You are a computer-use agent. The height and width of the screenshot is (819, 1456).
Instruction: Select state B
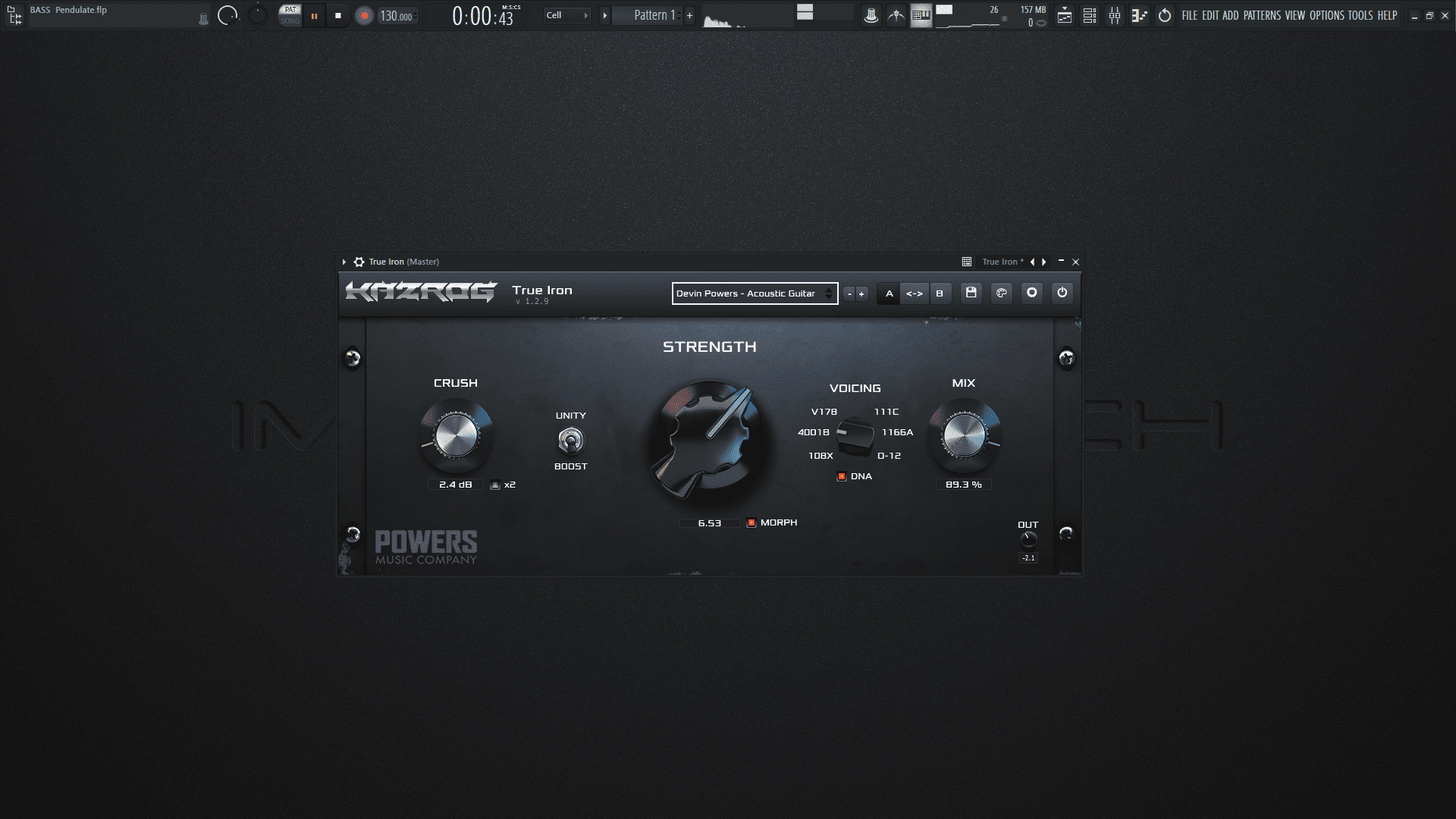point(940,293)
